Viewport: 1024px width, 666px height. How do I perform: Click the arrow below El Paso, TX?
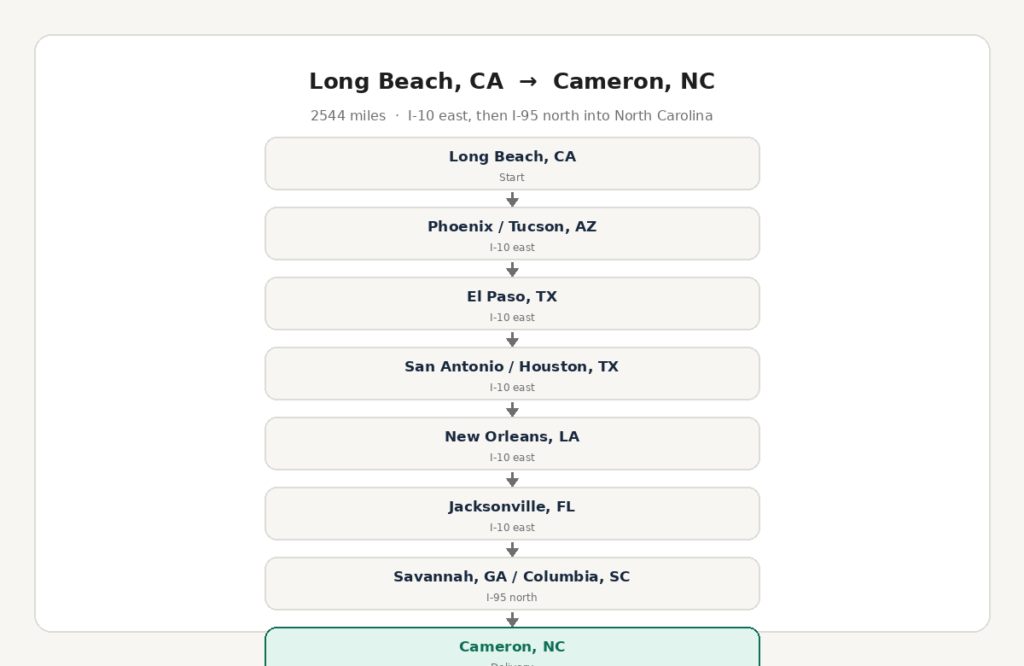[512, 339]
